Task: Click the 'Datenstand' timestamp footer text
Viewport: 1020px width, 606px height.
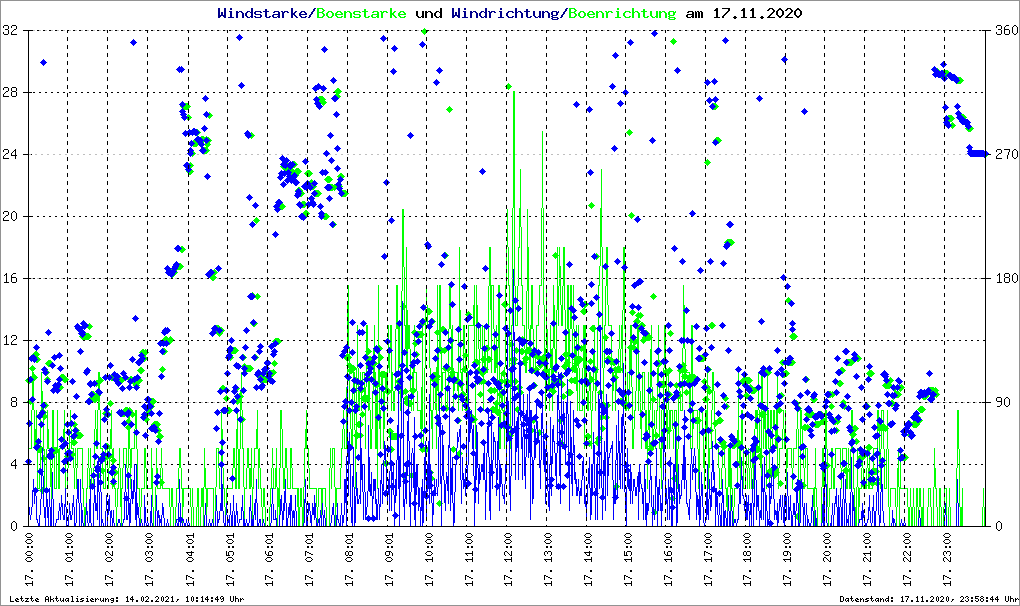Action: (925, 599)
